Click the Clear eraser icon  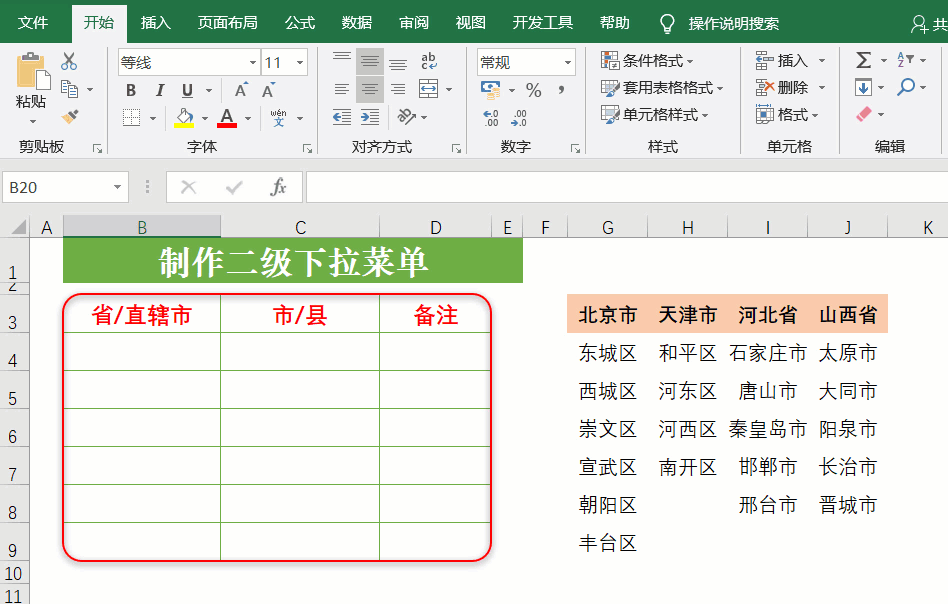(864, 114)
